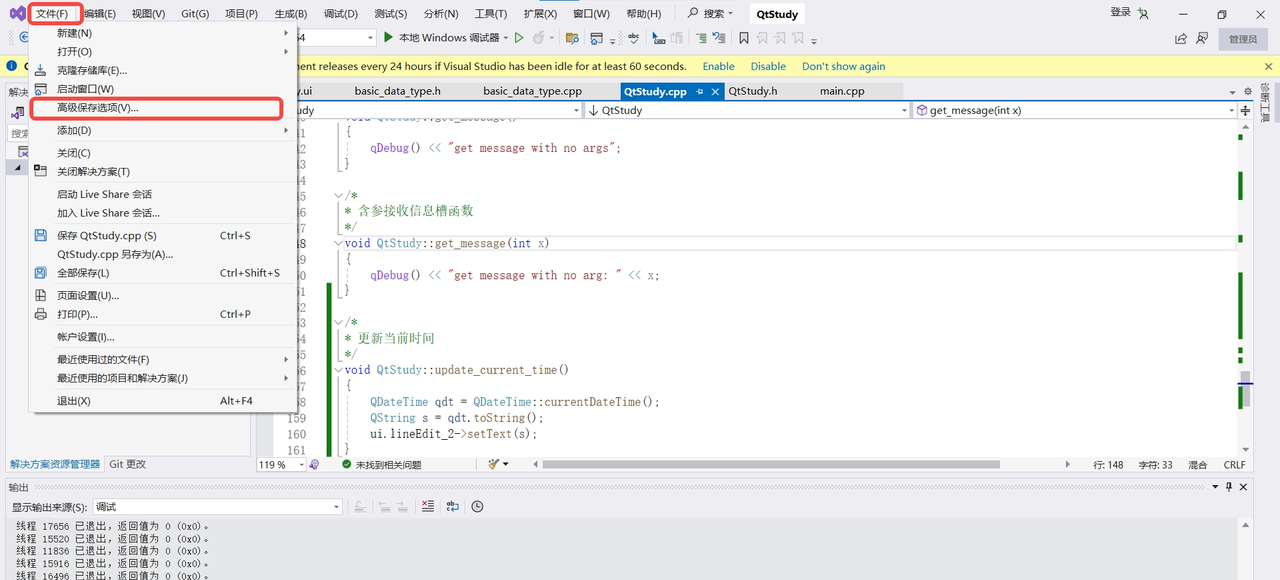The image size is (1280, 580).
Task: Click the Clone Repository download icon
Action: [x=41, y=70]
